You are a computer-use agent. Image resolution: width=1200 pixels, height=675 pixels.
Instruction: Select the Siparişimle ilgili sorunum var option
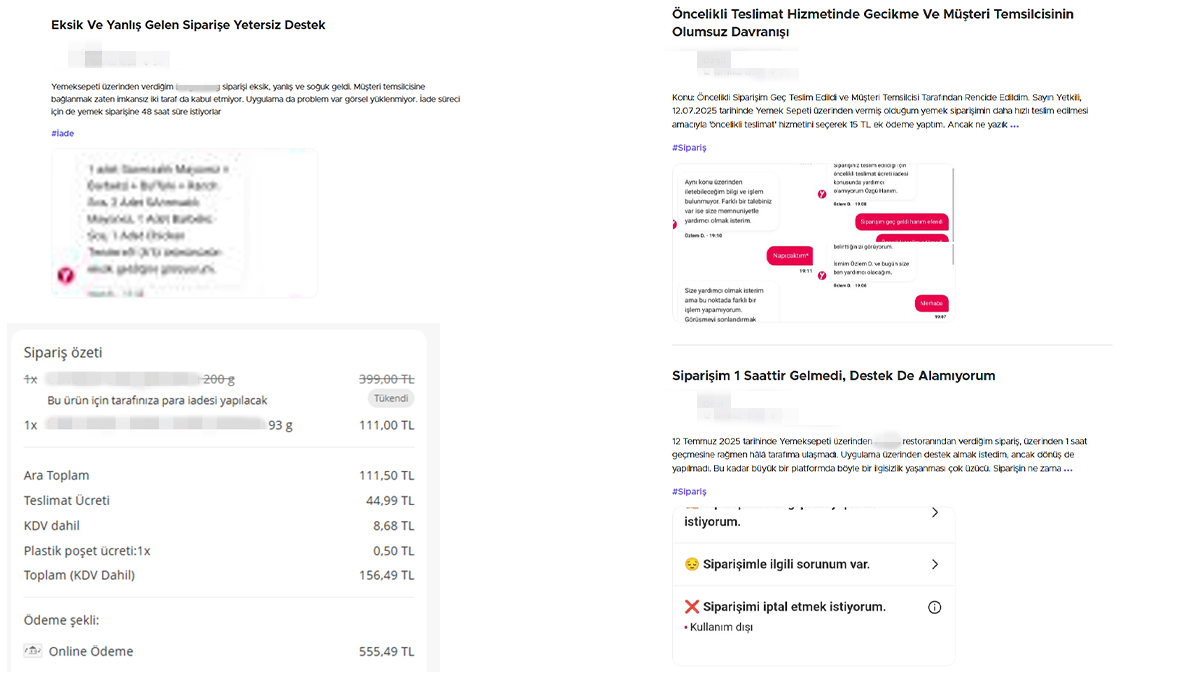coord(787,565)
